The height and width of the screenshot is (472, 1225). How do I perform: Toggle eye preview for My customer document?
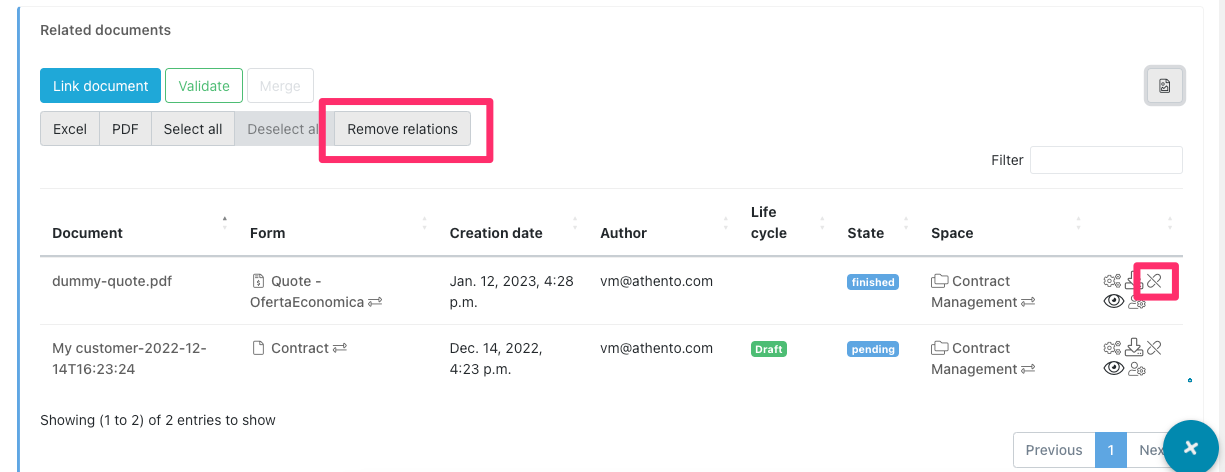click(x=1113, y=369)
